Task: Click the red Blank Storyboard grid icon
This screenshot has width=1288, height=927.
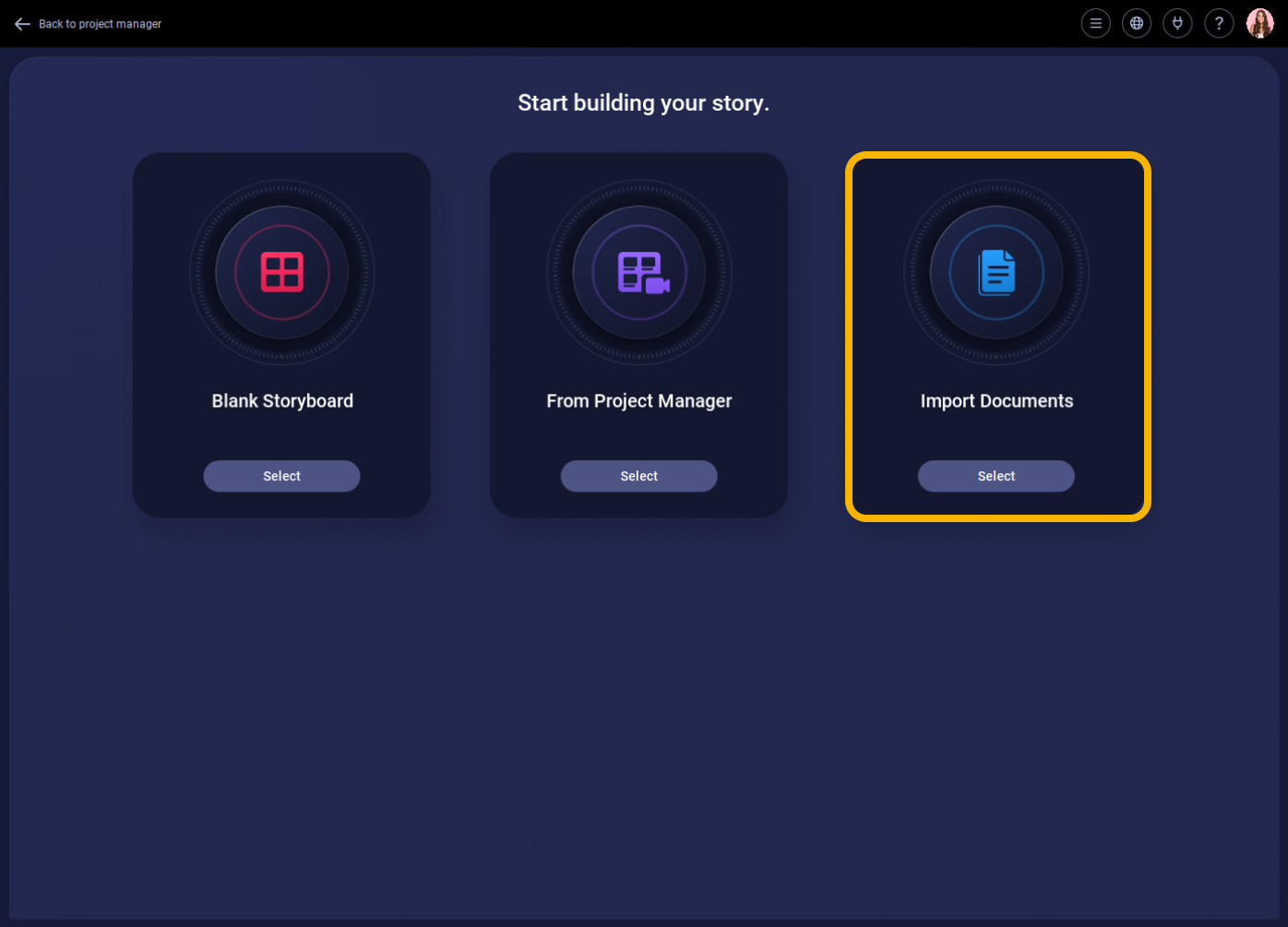Action: tap(282, 272)
